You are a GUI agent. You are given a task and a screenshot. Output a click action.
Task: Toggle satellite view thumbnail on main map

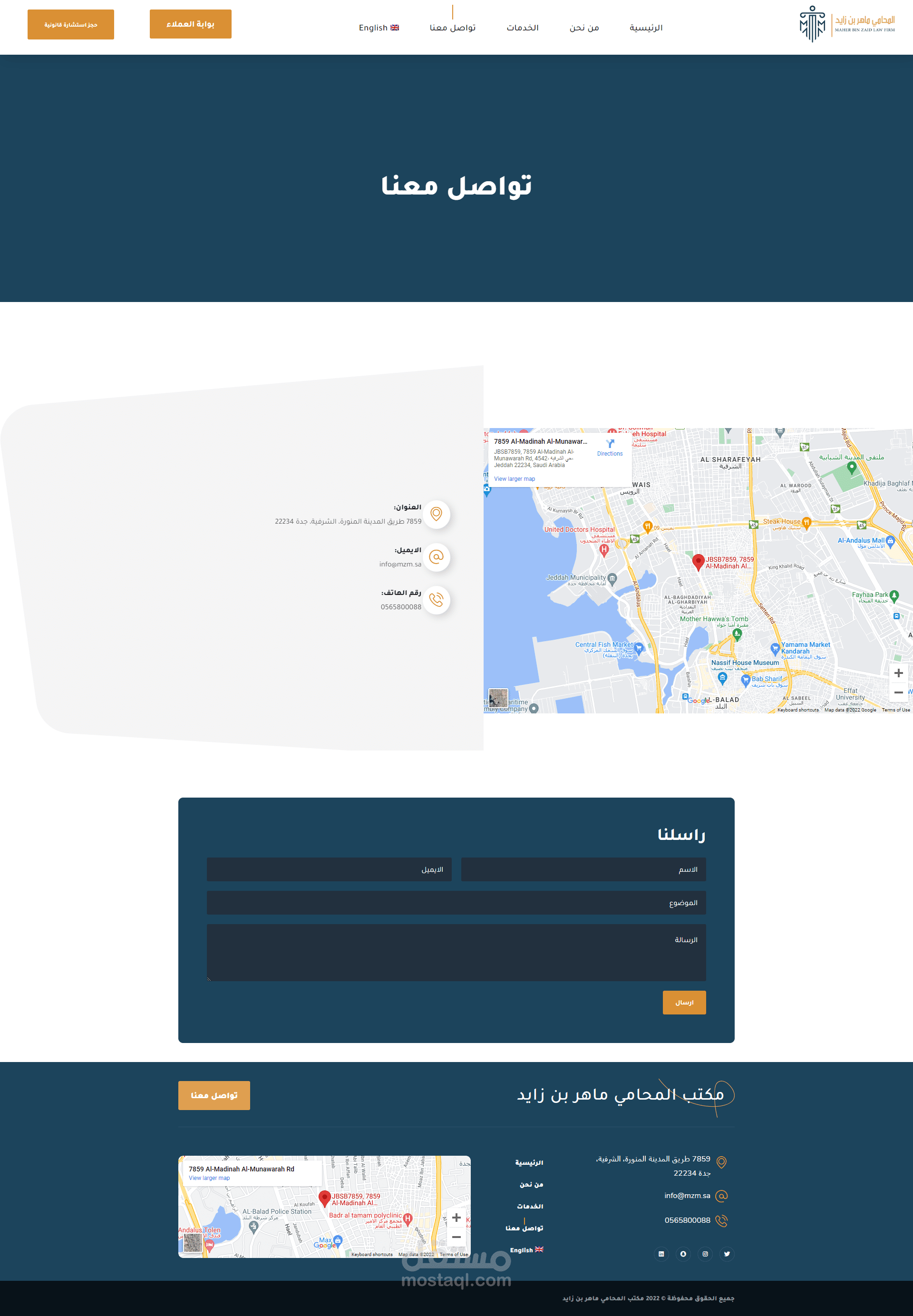tap(498, 698)
